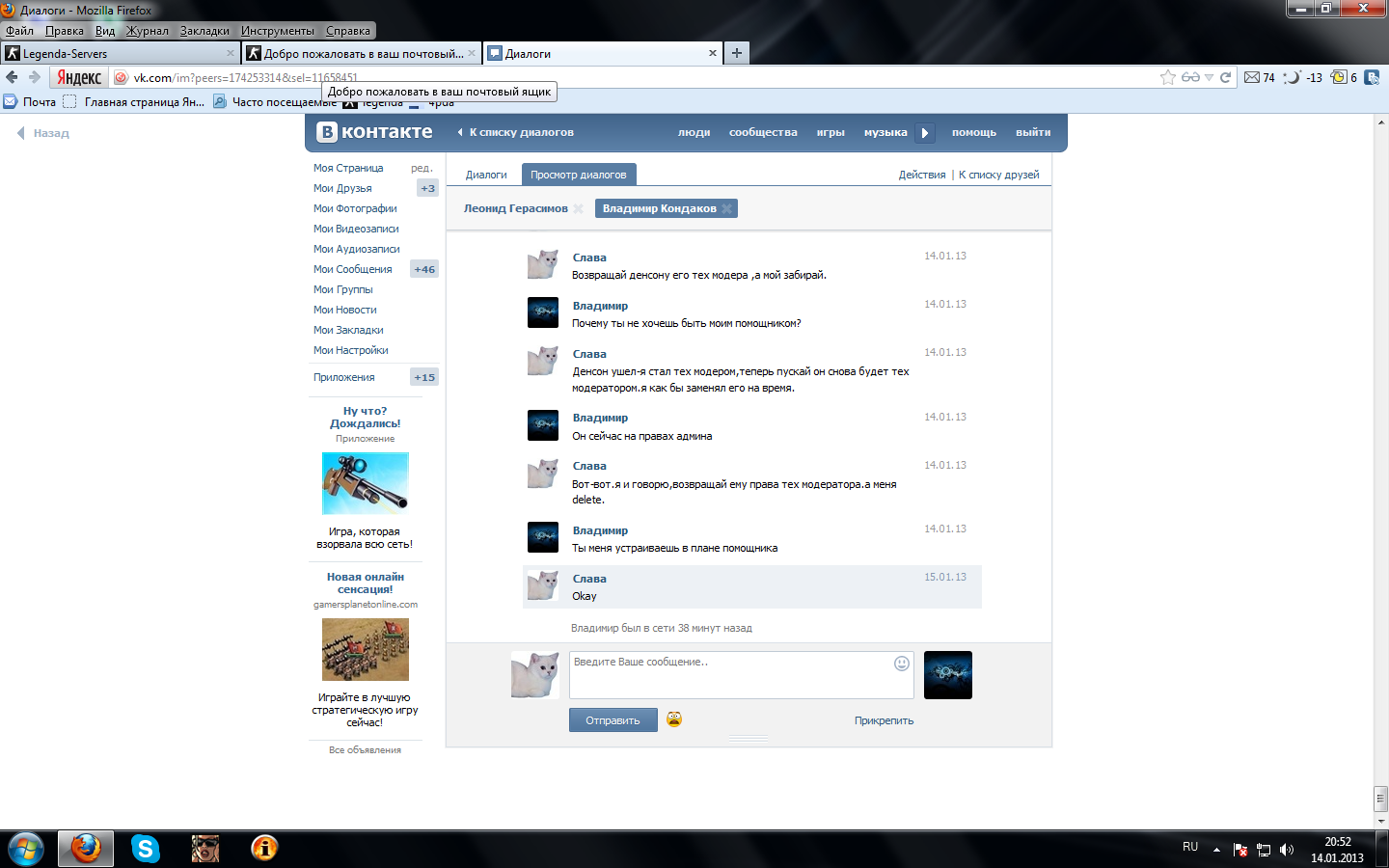Open the Журнал menu
Image resolution: width=1389 pixels, height=868 pixels.
point(148,31)
